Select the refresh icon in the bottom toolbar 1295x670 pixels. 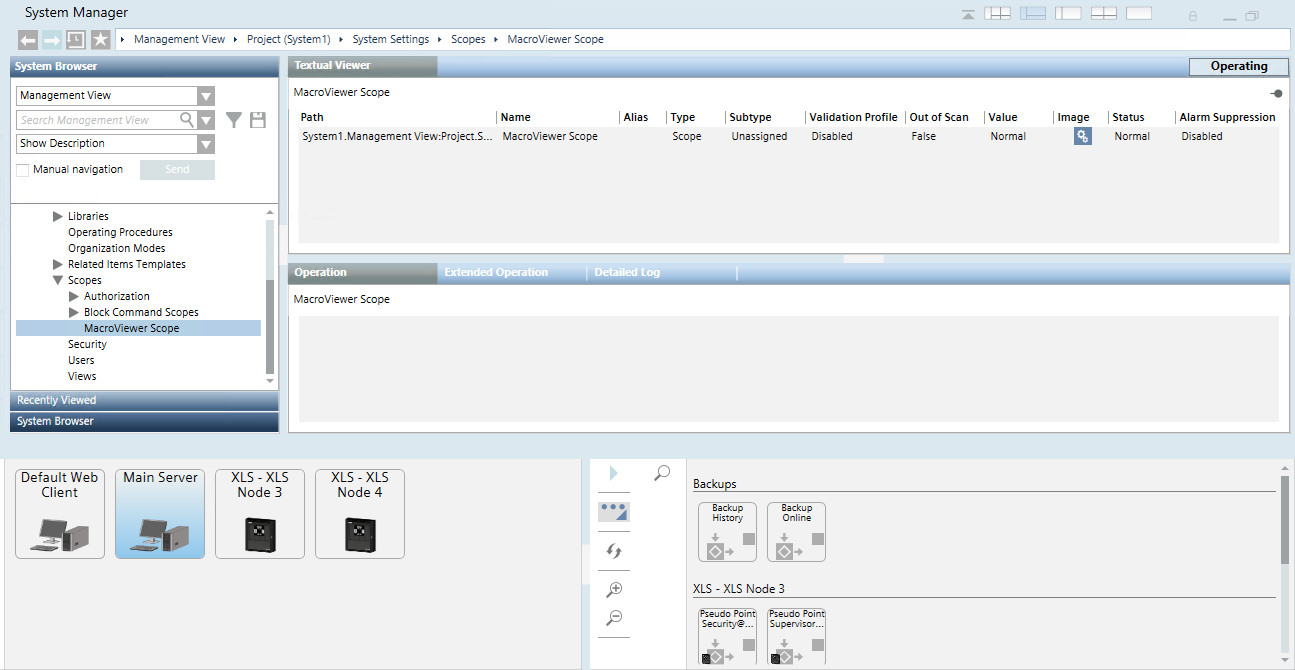tap(613, 551)
